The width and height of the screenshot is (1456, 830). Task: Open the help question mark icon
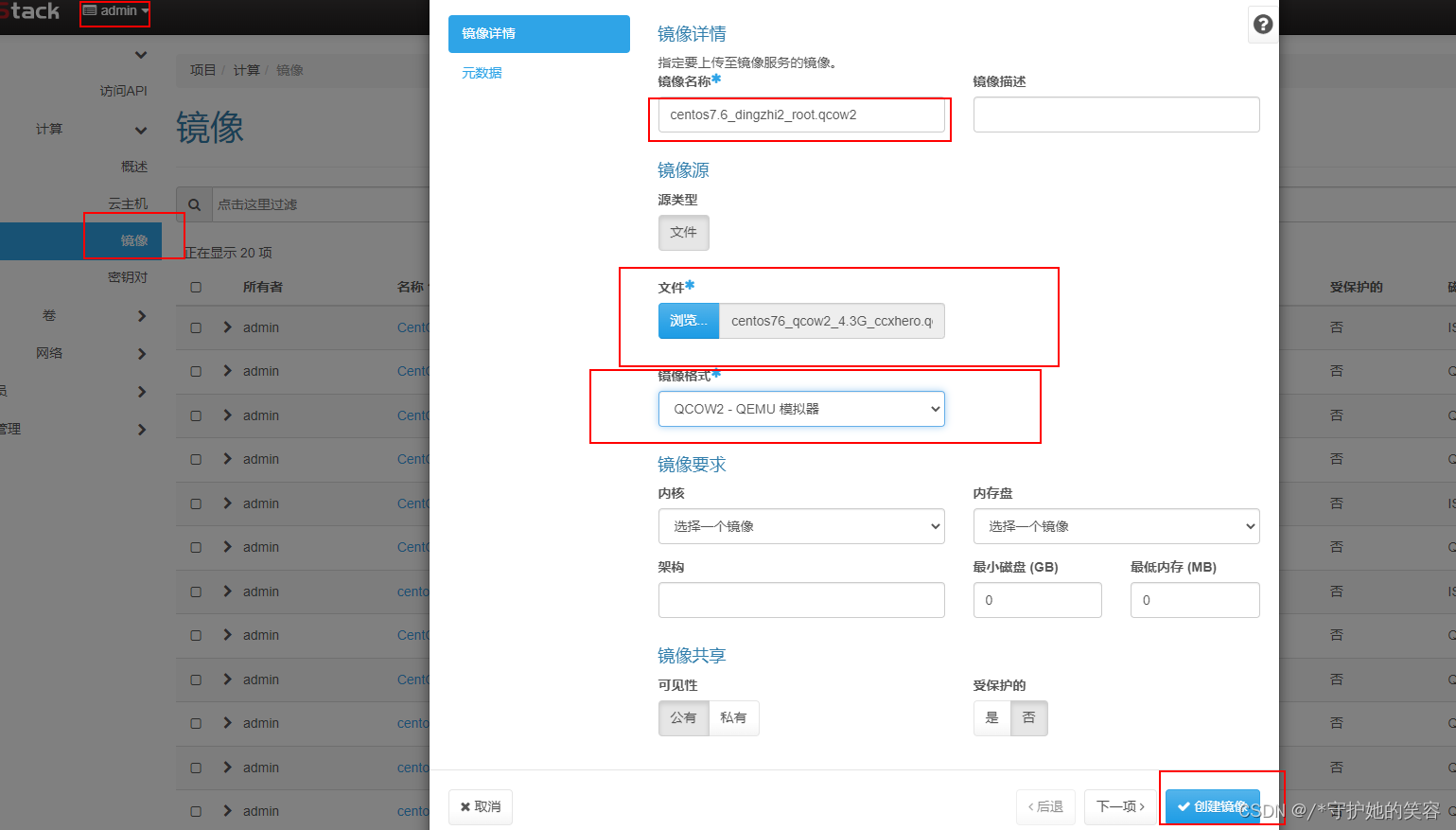pos(1263,25)
